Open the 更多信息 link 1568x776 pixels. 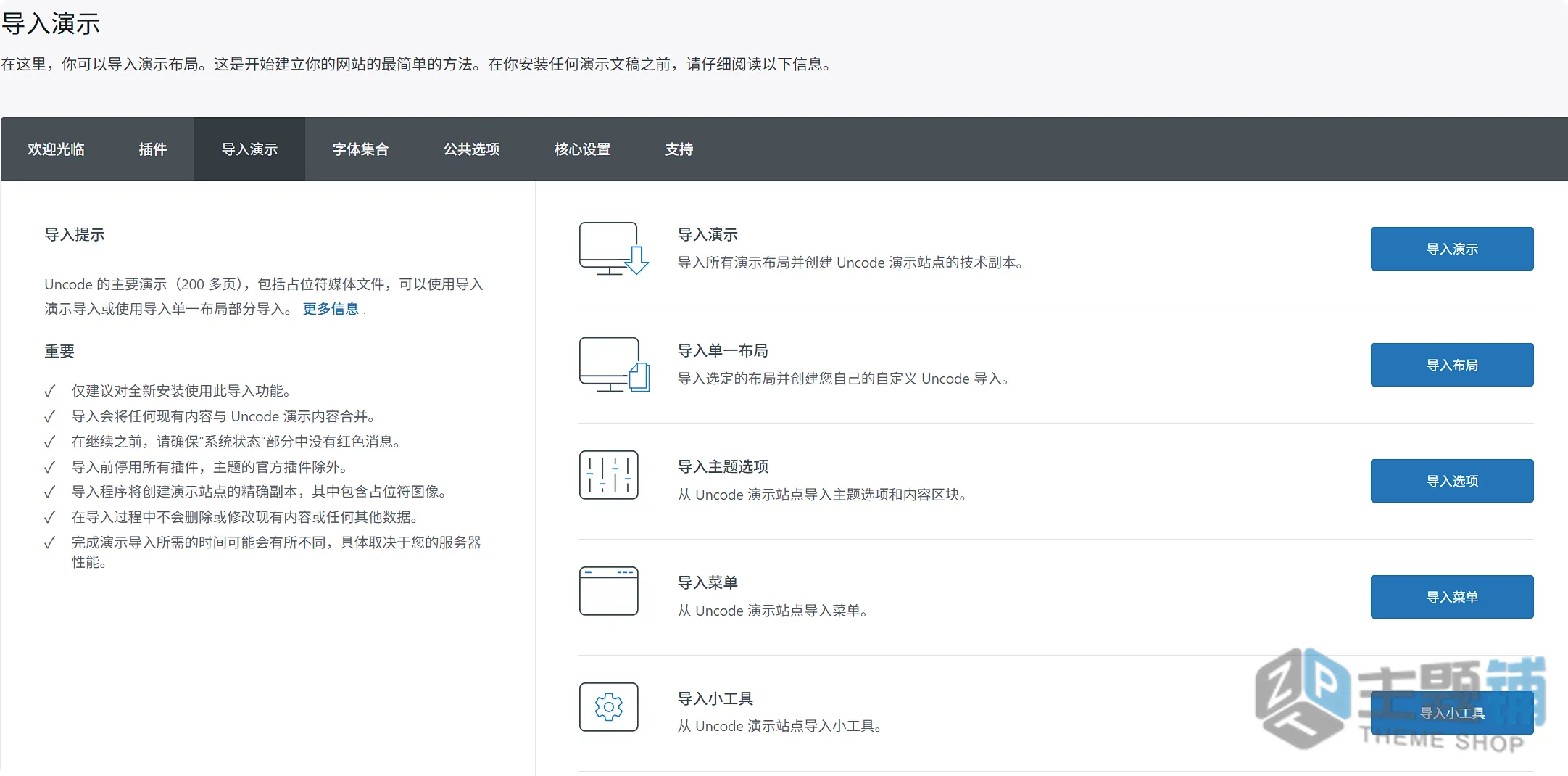click(331, 309)
